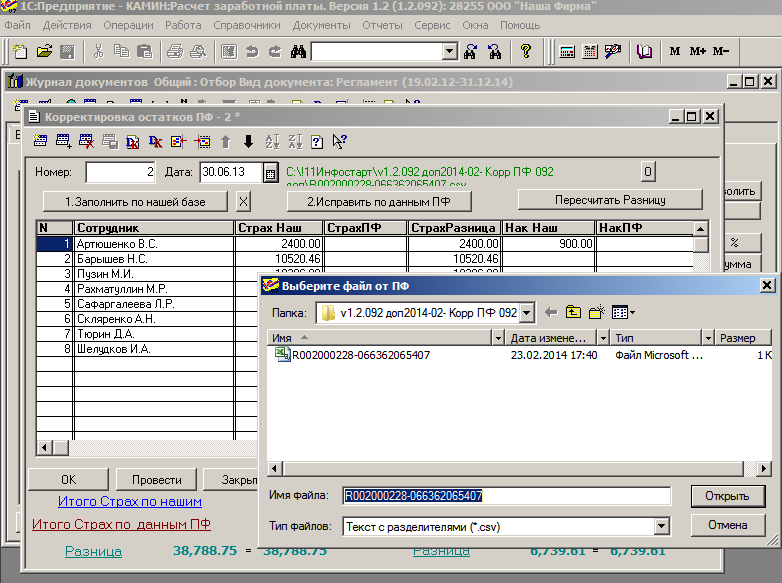Select file R002000228-066362065407 in list
The image size is (782, 583).
coord(360,355)
